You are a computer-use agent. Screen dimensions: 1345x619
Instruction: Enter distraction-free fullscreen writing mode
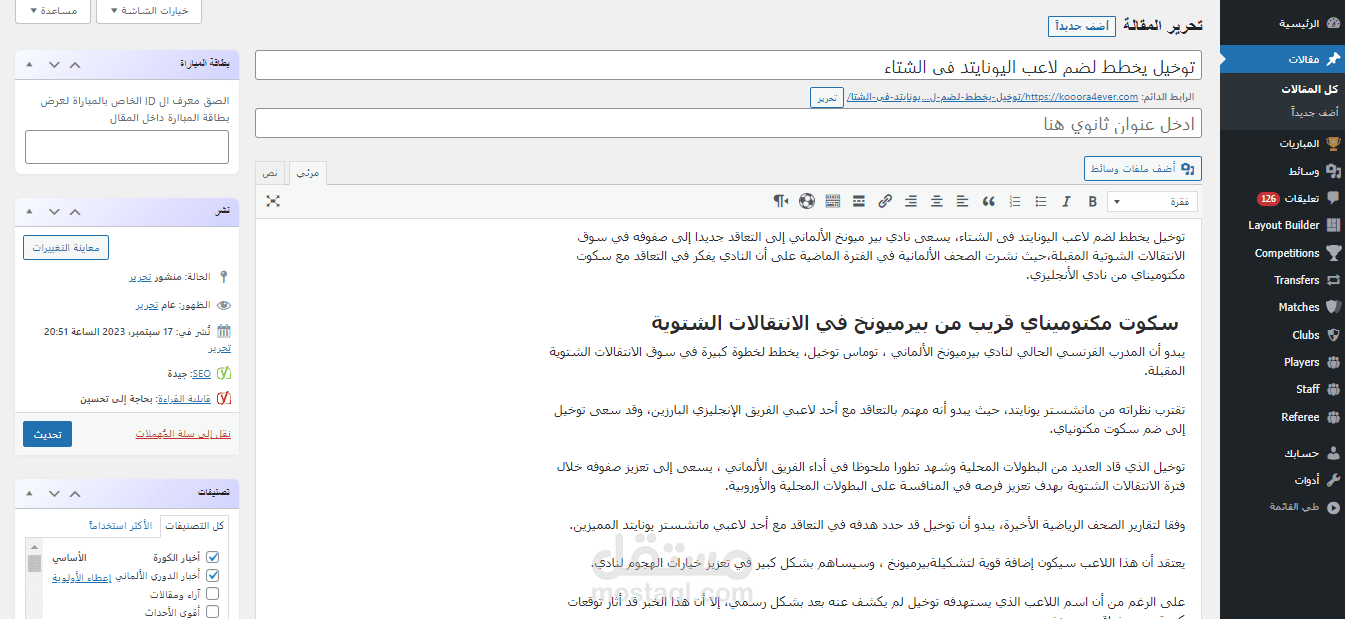click(x=273, y=201)
